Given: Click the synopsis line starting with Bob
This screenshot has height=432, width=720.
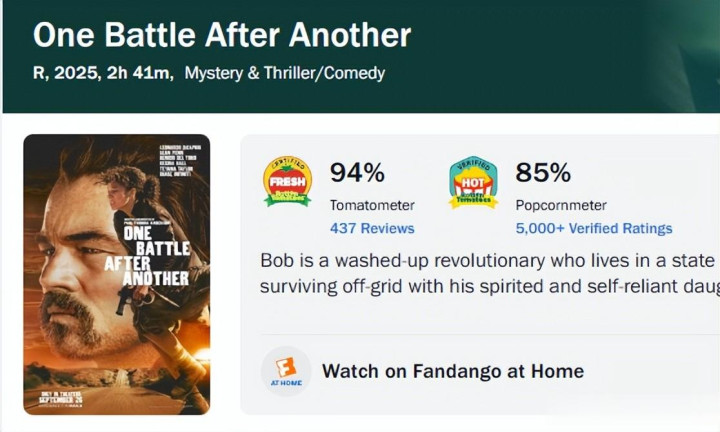Looking at the screenshot, I should coord(489,261).
